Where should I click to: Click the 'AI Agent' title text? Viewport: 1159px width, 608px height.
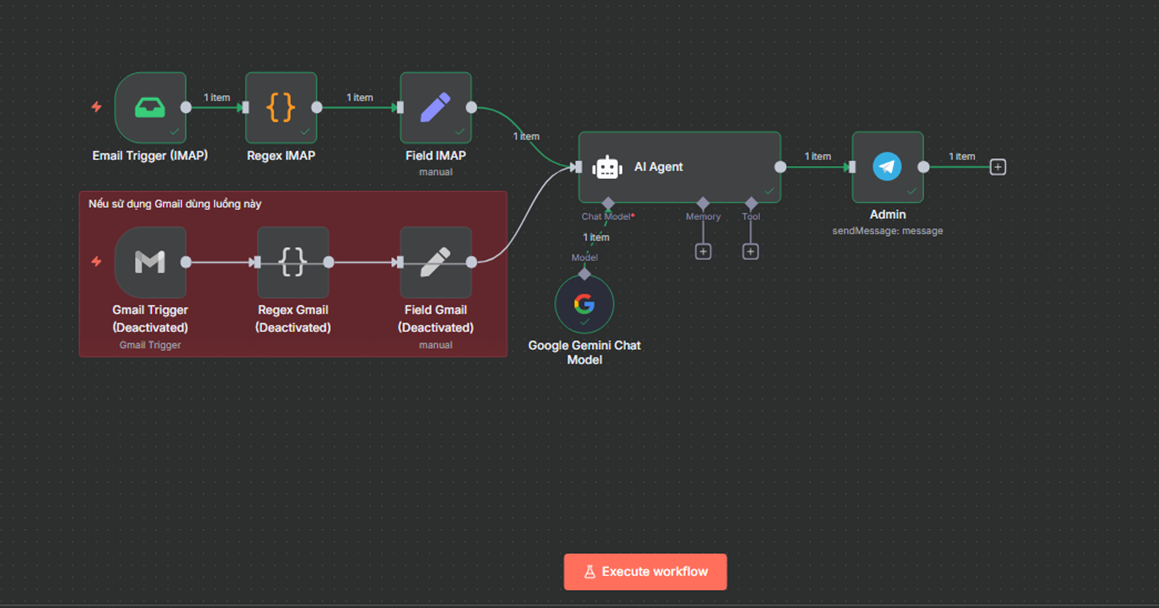[659, 167]
